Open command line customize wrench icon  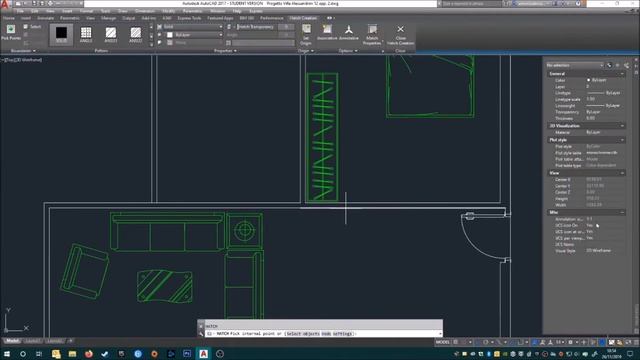click(201, 334)
